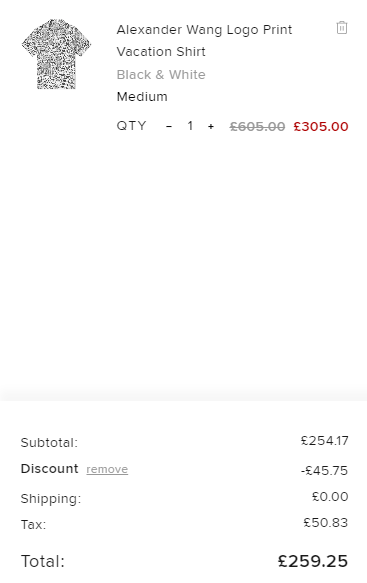Viewport: 367px width, 583px height.
Task: Increase quantity with the plus button
Action: [x=211, y=126]
